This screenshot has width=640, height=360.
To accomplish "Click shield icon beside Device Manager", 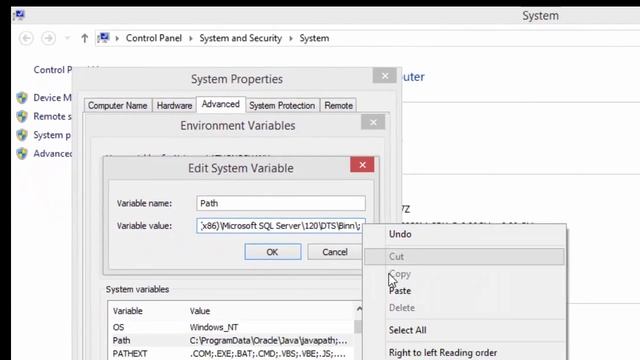I will 22,98.
